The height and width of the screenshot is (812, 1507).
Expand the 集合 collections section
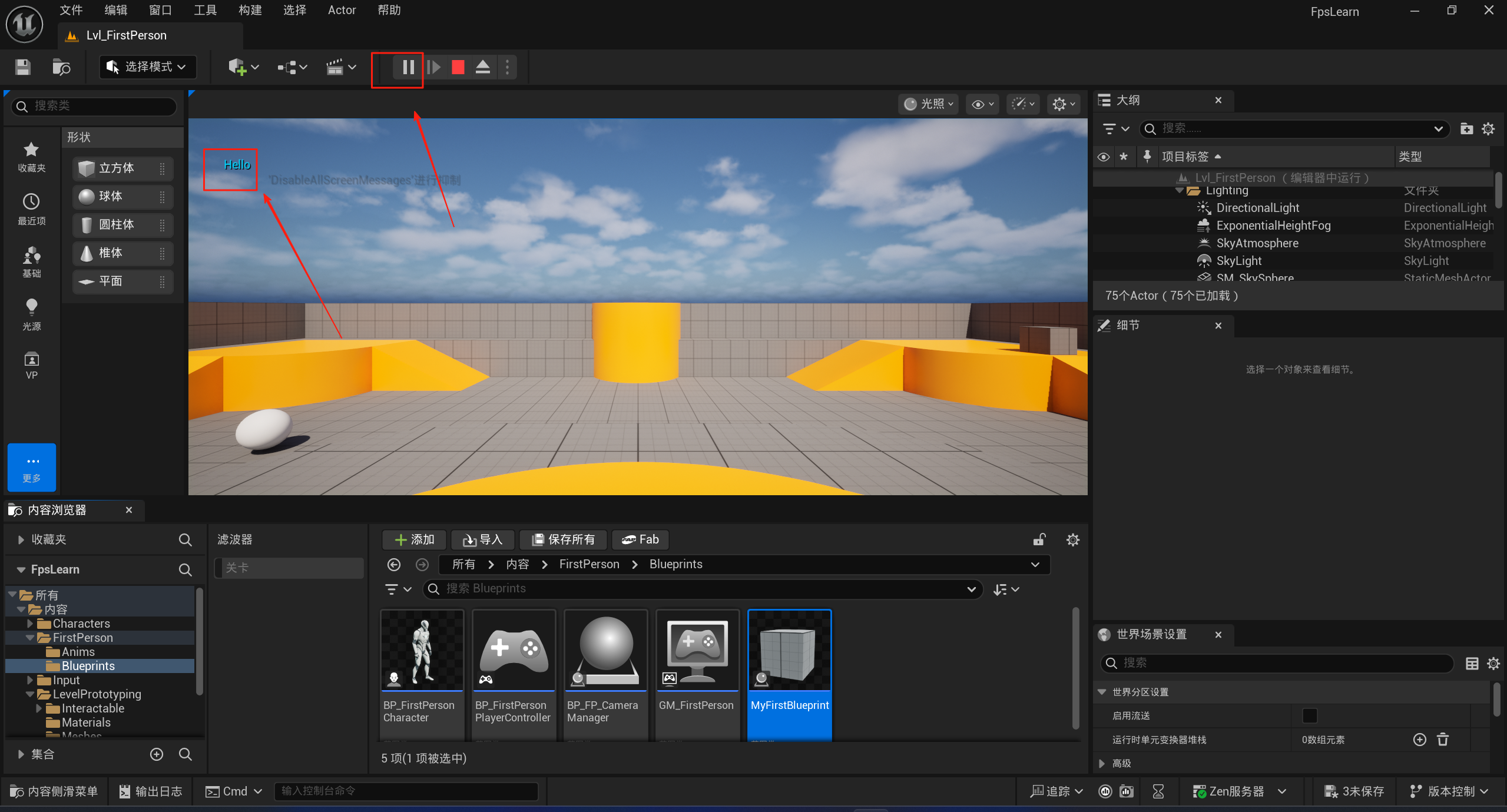tap(21, 754)
